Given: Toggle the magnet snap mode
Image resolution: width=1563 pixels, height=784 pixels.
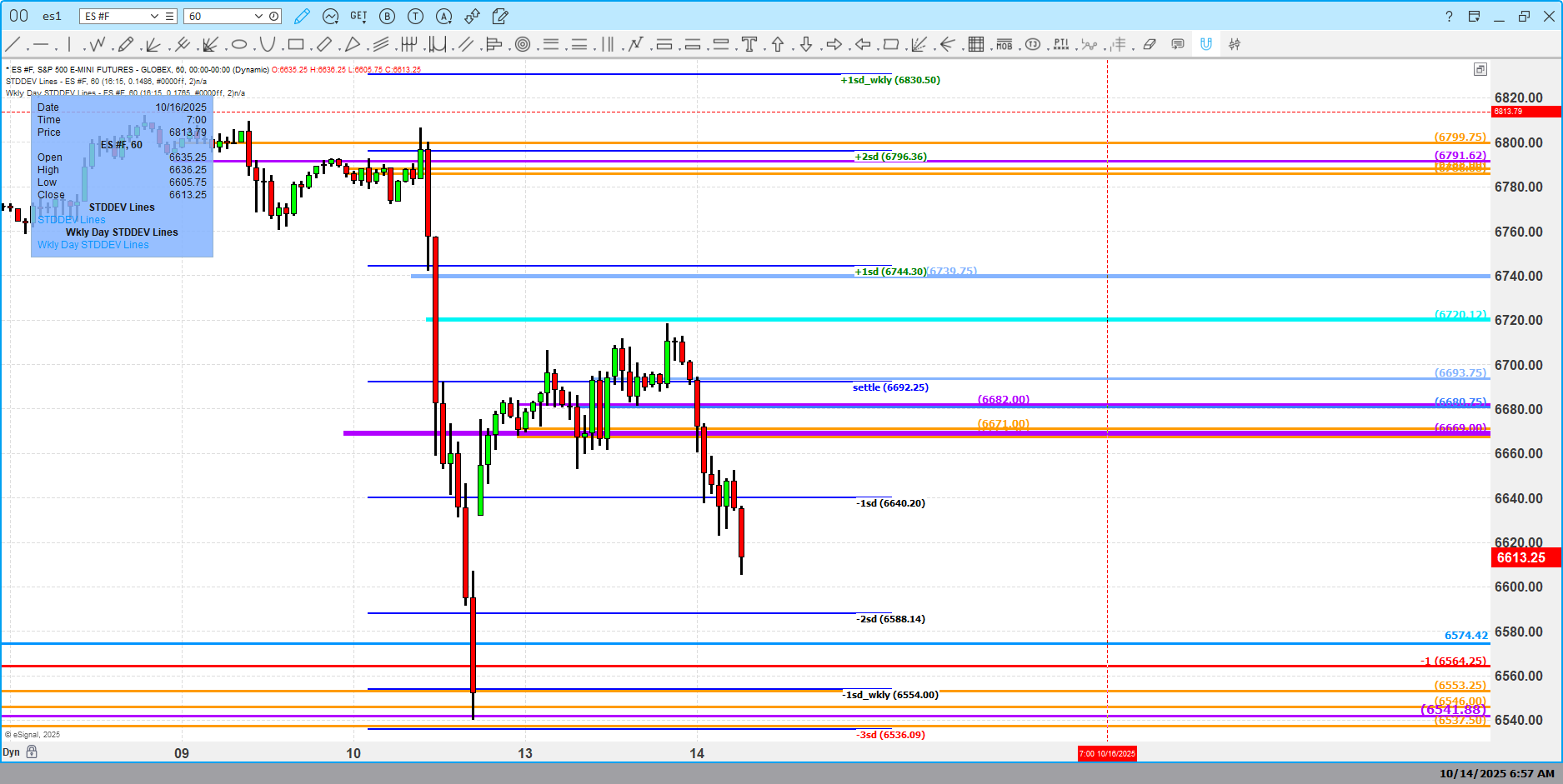Looking at the screenshot, I should (1205, 44).
